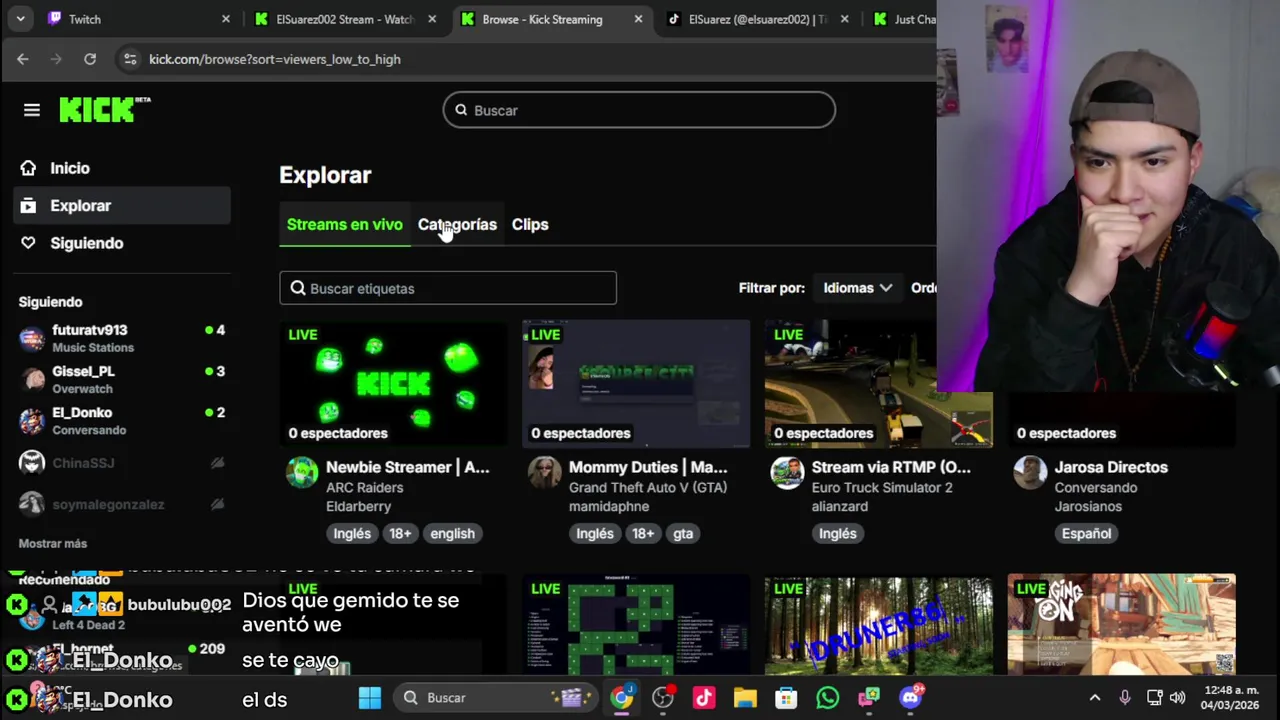
Task: Open Jarosa Directos stream title
Action: pyautogui.click(x=1111, y=467)
